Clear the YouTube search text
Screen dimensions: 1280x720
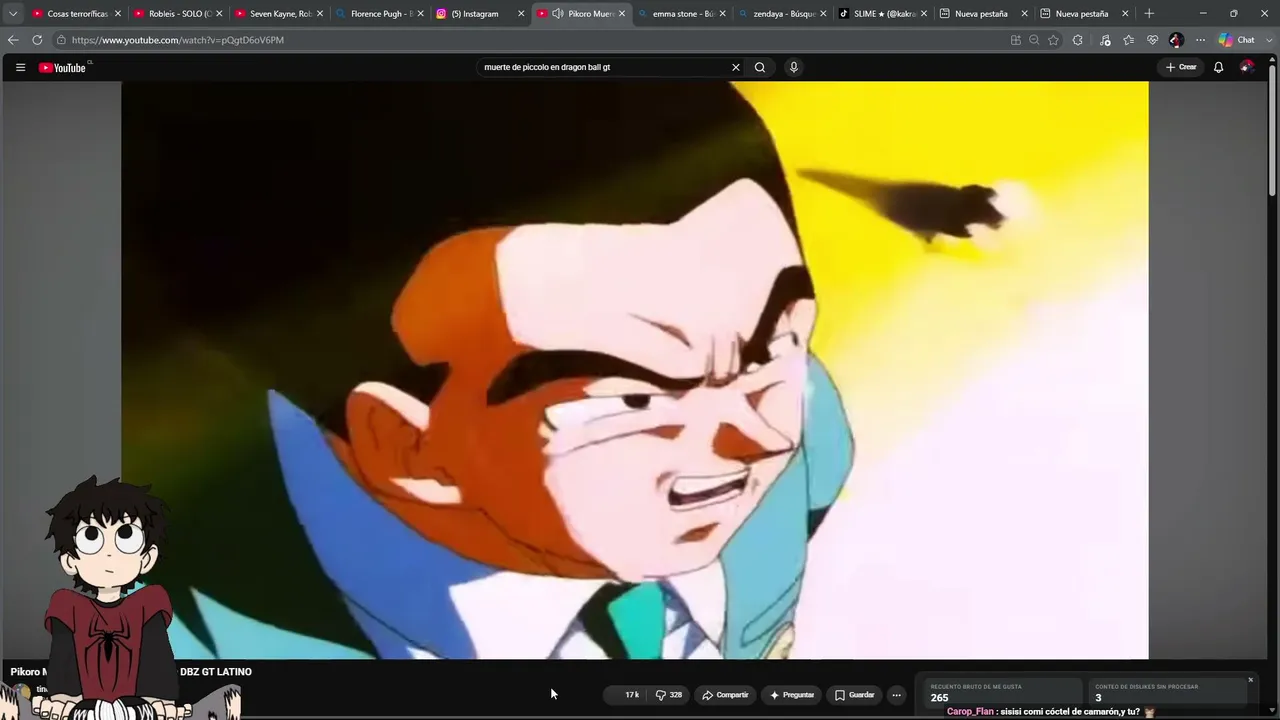tap(736, 67)
